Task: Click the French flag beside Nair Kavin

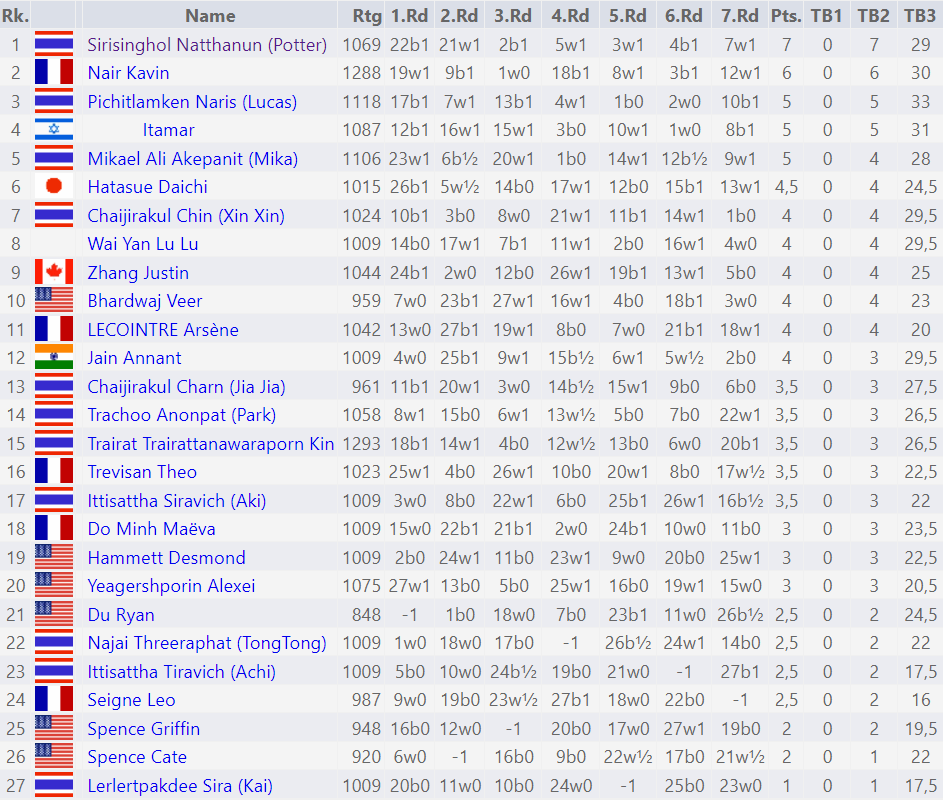Action: 54,73
